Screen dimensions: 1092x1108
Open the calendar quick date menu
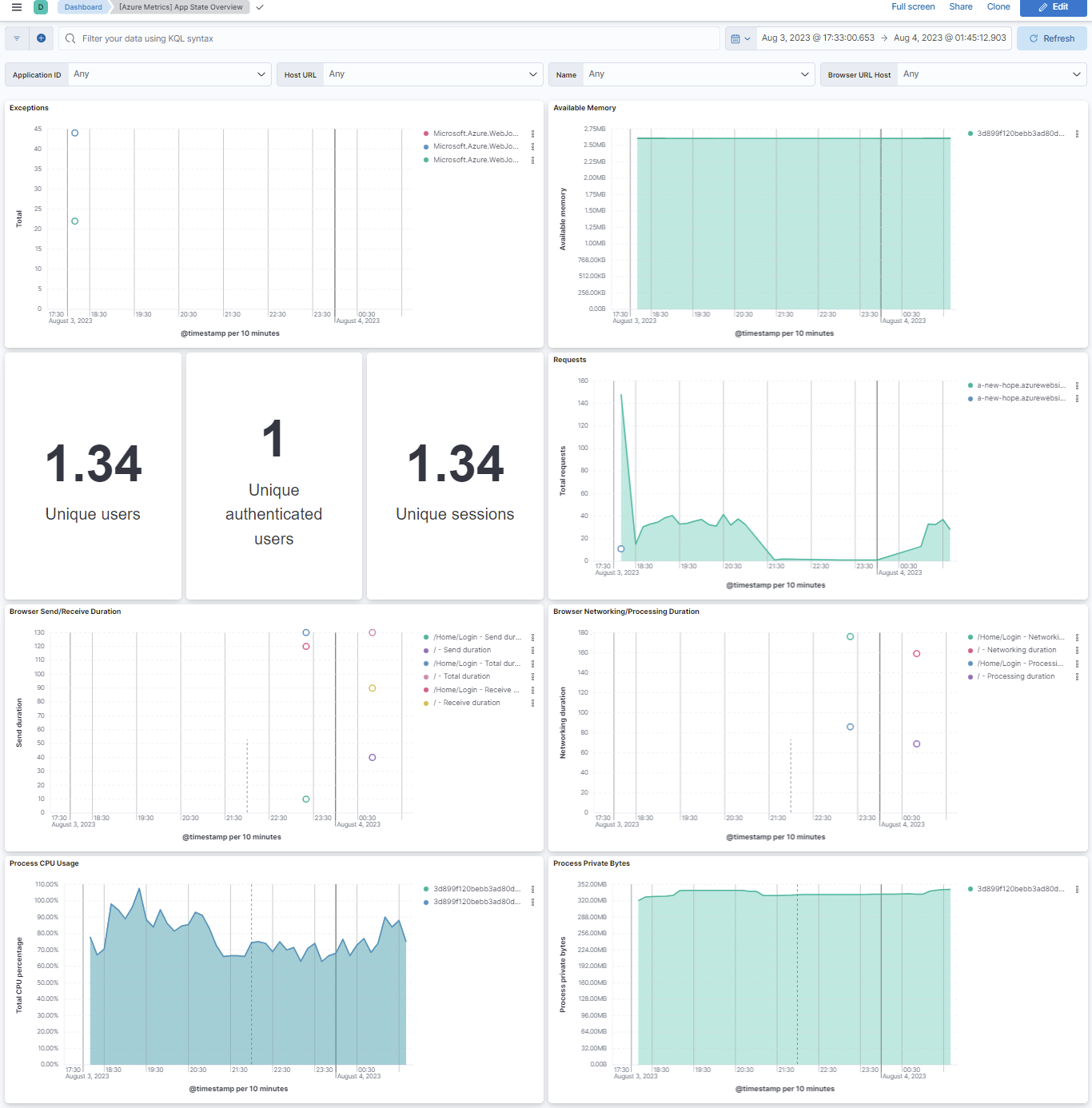point(740,38)
